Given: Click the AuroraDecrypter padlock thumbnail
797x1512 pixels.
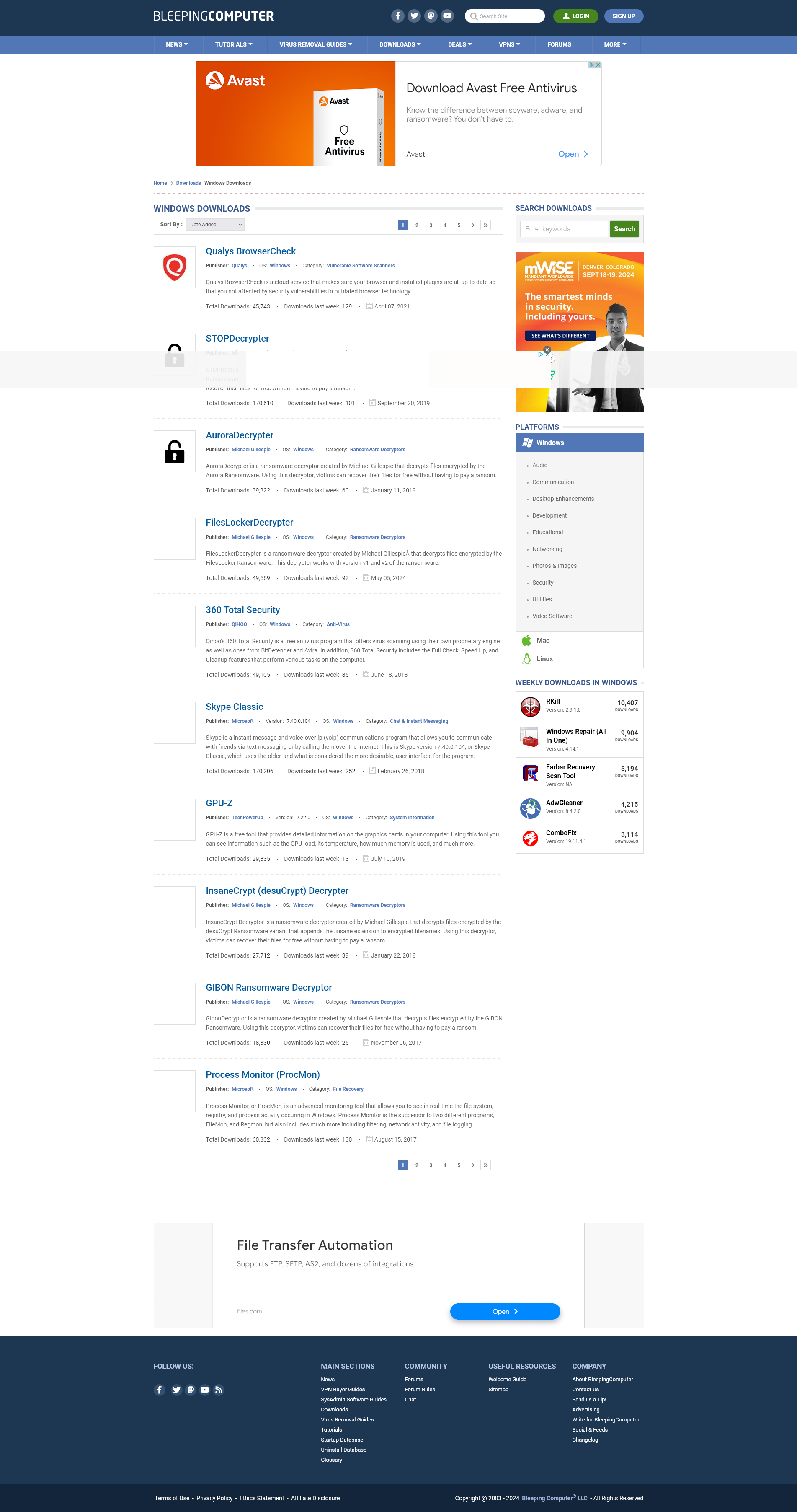Looking at the screenshot, I should pos(174,451).
